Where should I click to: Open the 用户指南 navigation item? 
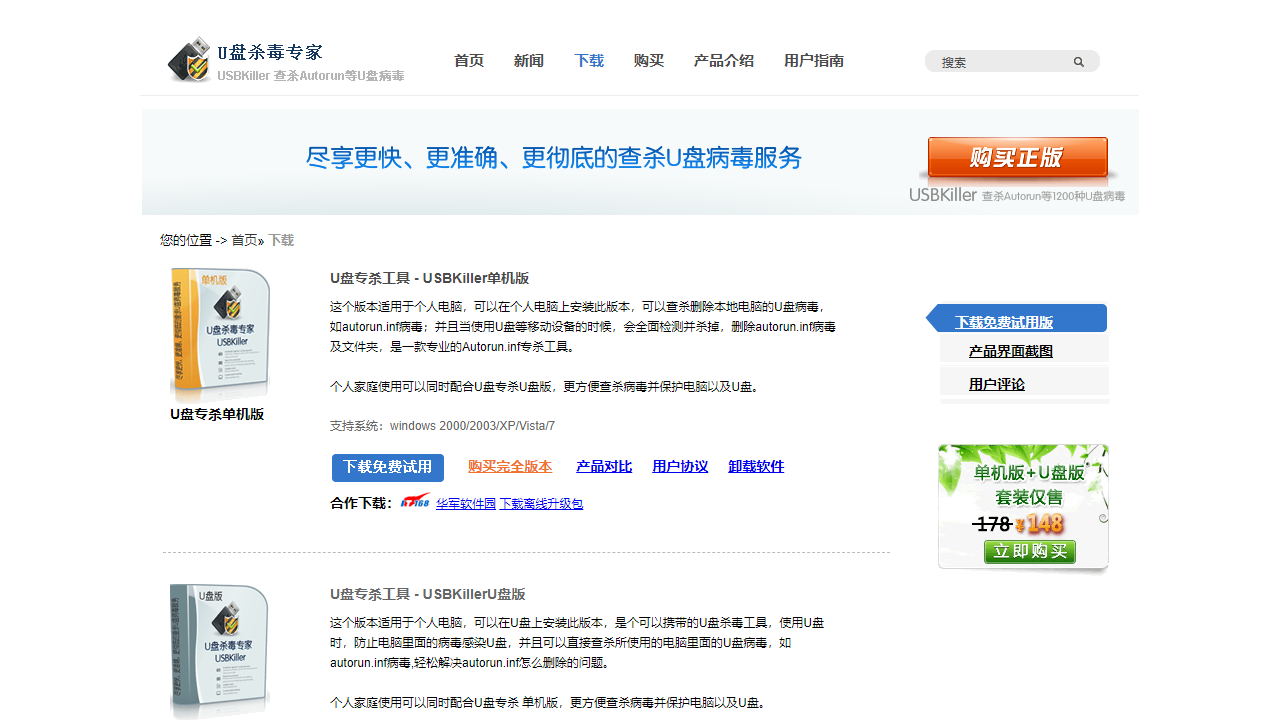pos(814,61)
